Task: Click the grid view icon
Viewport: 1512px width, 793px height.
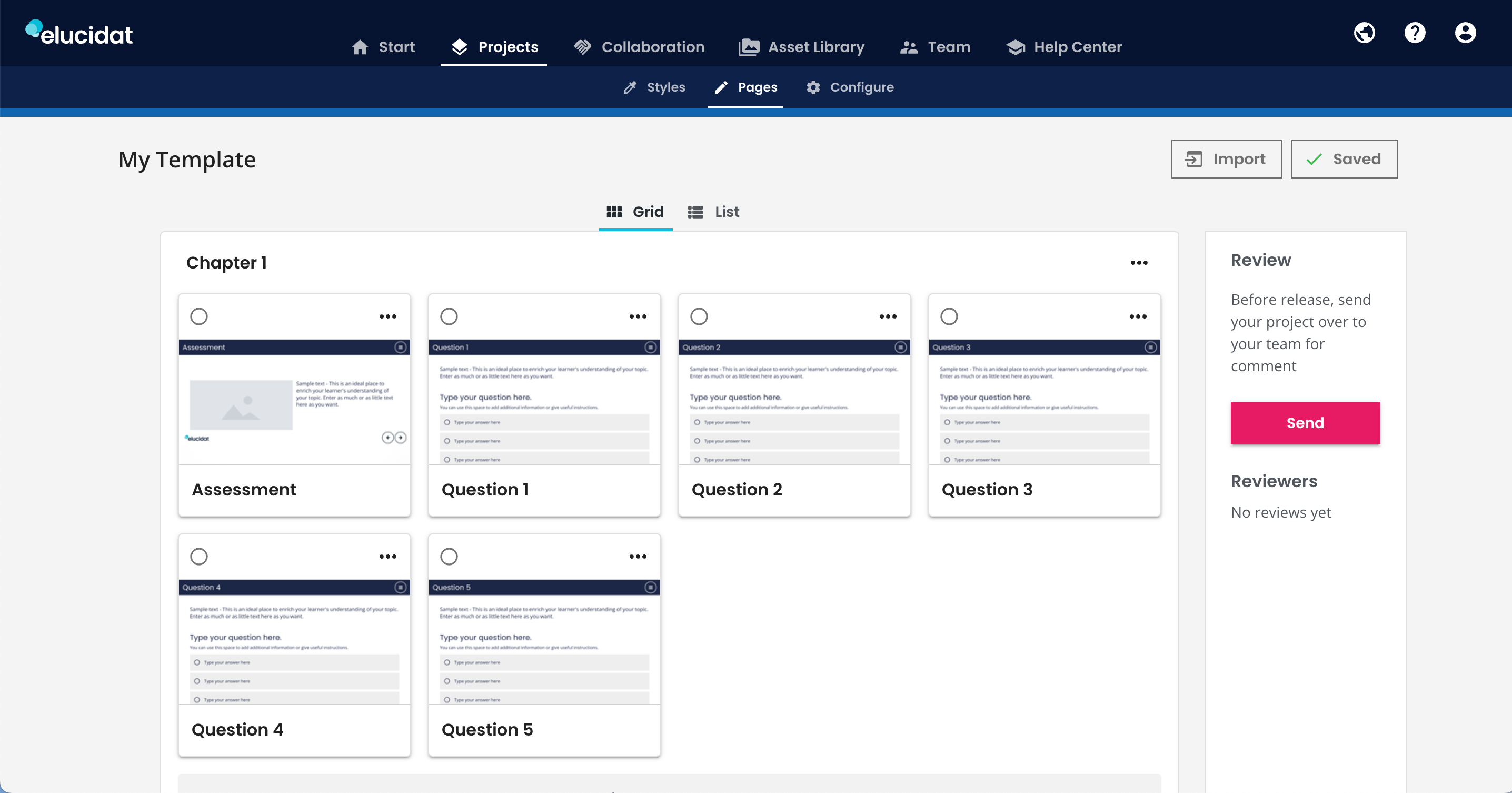Action: click(614, 212)
